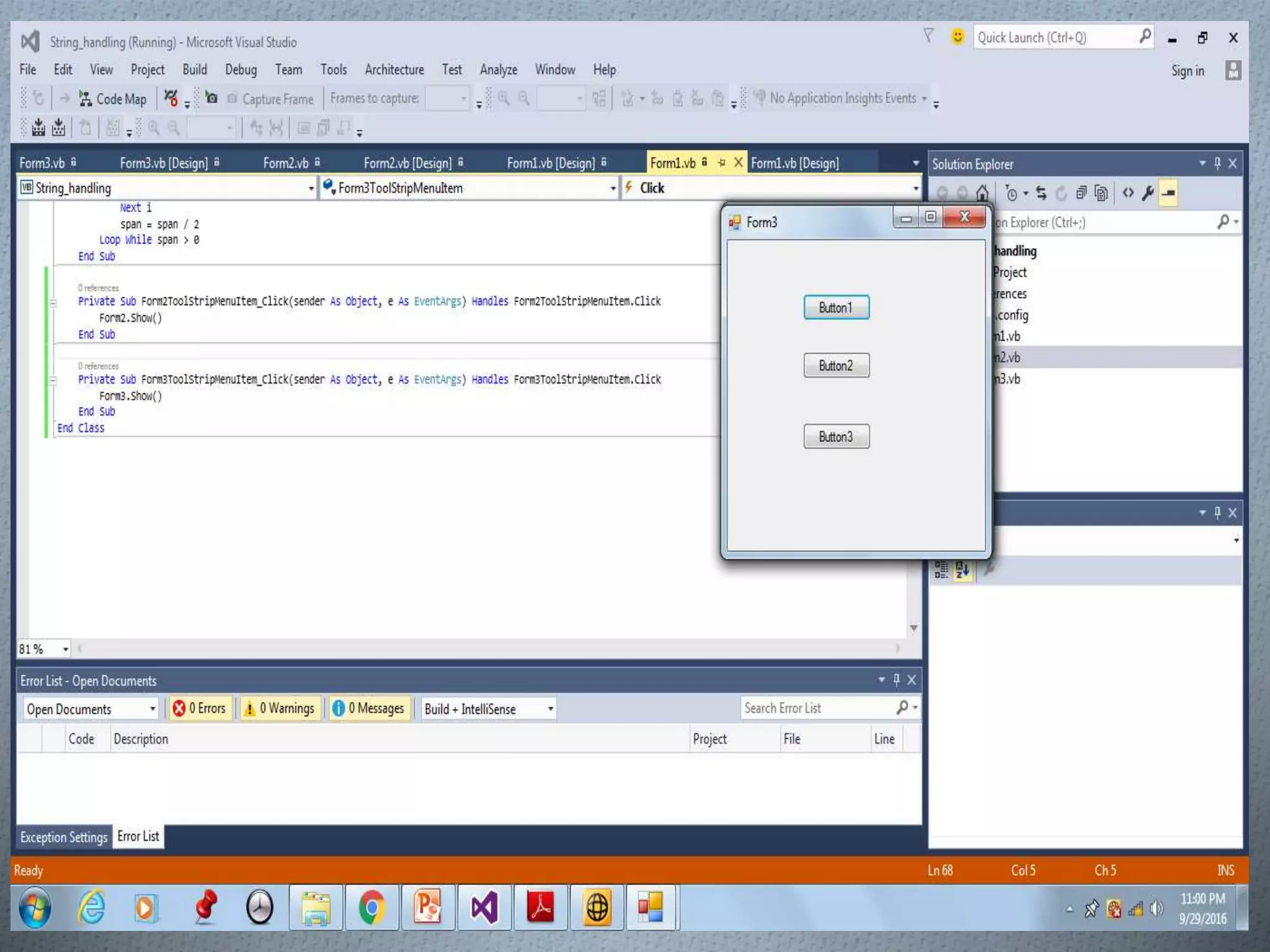Open the Debug menu

241,69
